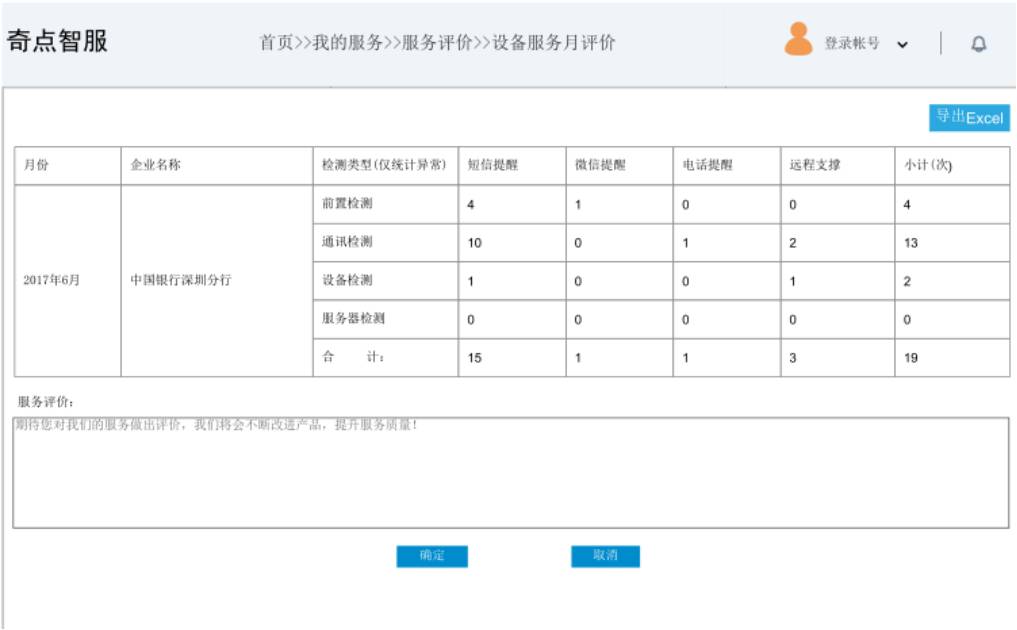Select 设备服务月评价 breadcrumb item
Screen dimensions: 1017x630
click(x=553, y=43)
